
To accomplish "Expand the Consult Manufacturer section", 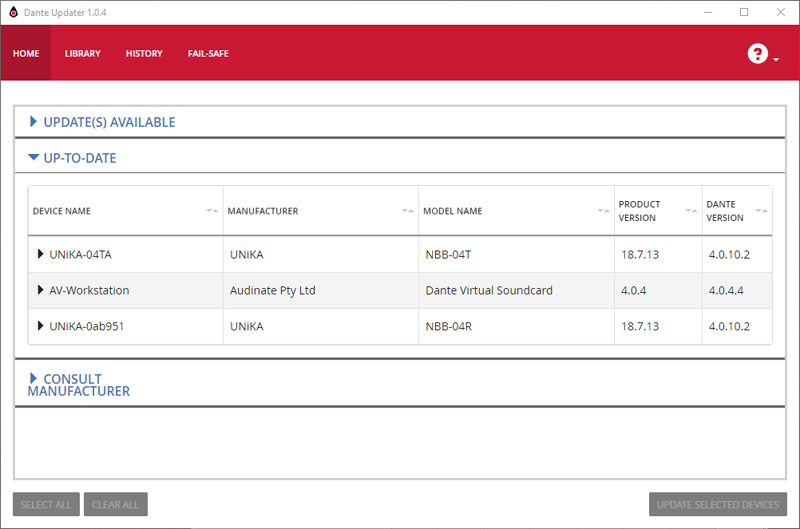I will (33, 379).
